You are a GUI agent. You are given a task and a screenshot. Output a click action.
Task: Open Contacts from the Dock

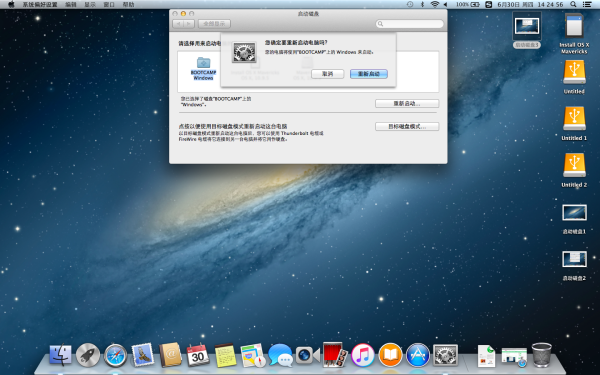[x=170, y=355]
